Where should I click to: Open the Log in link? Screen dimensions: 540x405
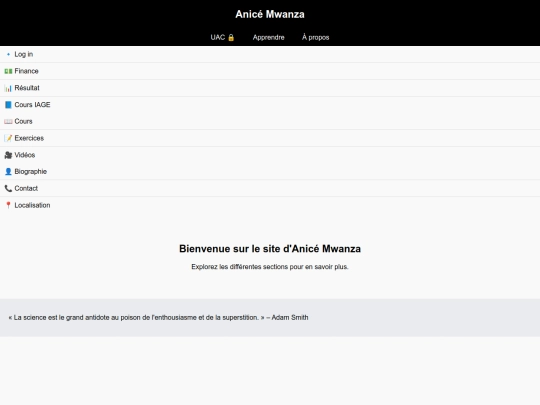click(x=24, y=54)
